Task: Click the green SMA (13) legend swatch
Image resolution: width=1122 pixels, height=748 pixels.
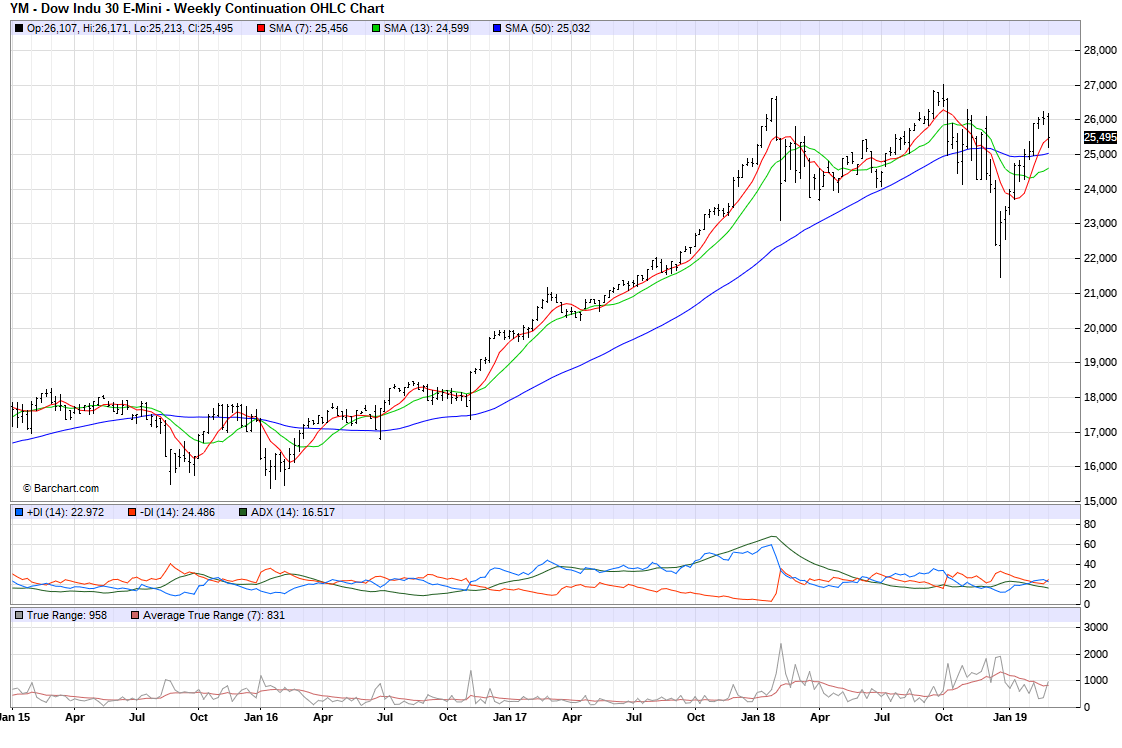Action: tap(376, 28)
